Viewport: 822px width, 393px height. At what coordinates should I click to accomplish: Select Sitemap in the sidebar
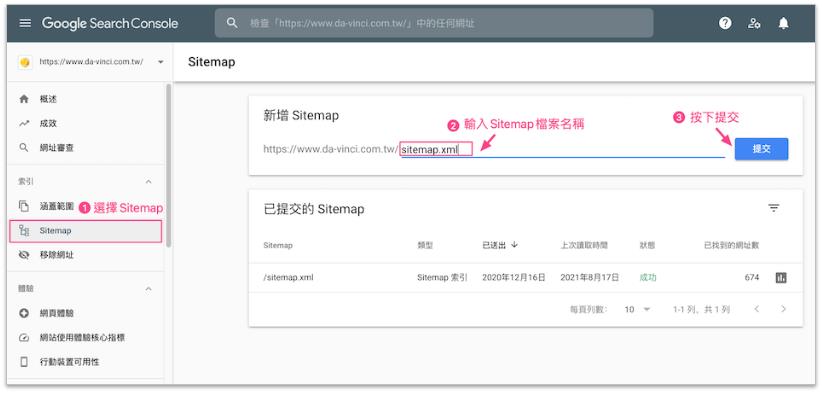pos(85,231)
